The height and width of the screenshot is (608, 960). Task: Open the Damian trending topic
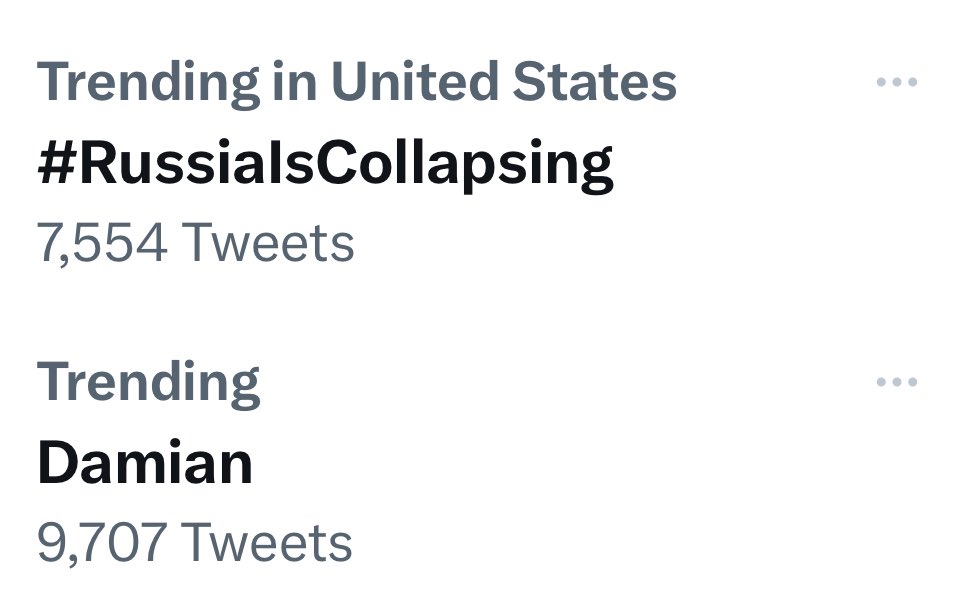pos(145,462)
